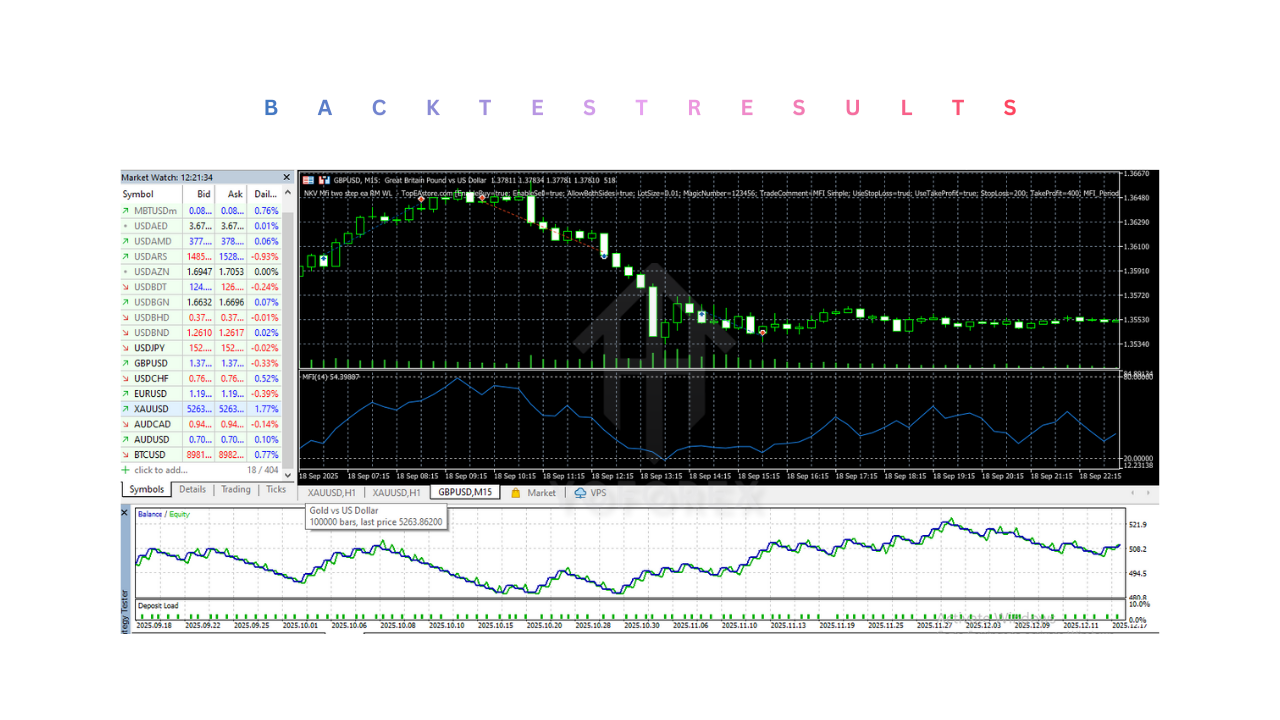Click the up arrow icon beside MBTUSDm
1280x720 pixels.
(x=125, y=211)
